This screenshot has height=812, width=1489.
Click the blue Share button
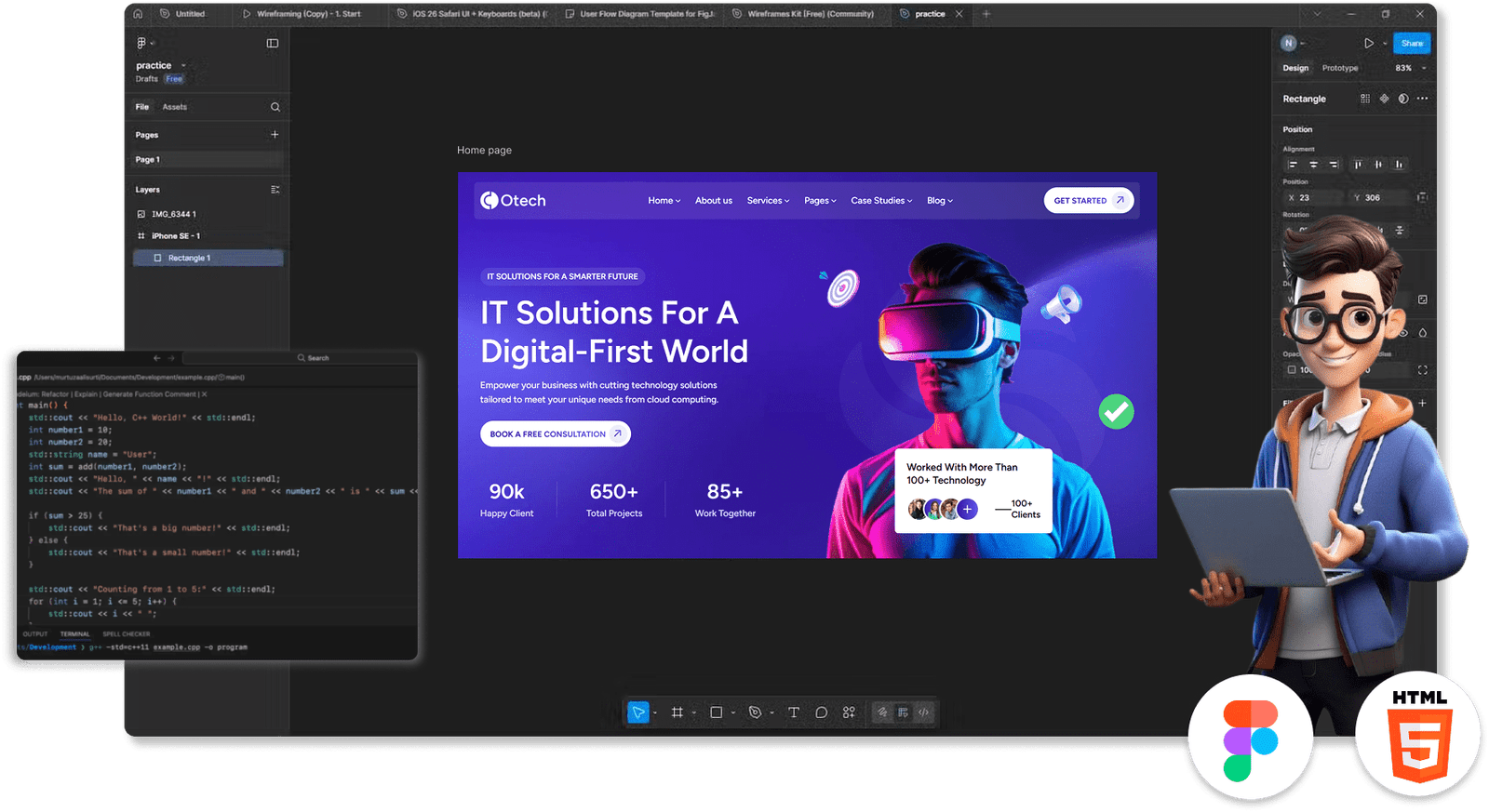(1412, 44)
